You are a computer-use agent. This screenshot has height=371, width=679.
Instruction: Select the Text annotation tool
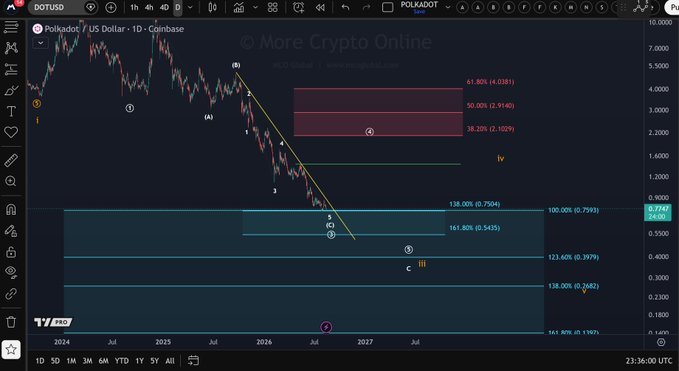click(x=11, y=111)
